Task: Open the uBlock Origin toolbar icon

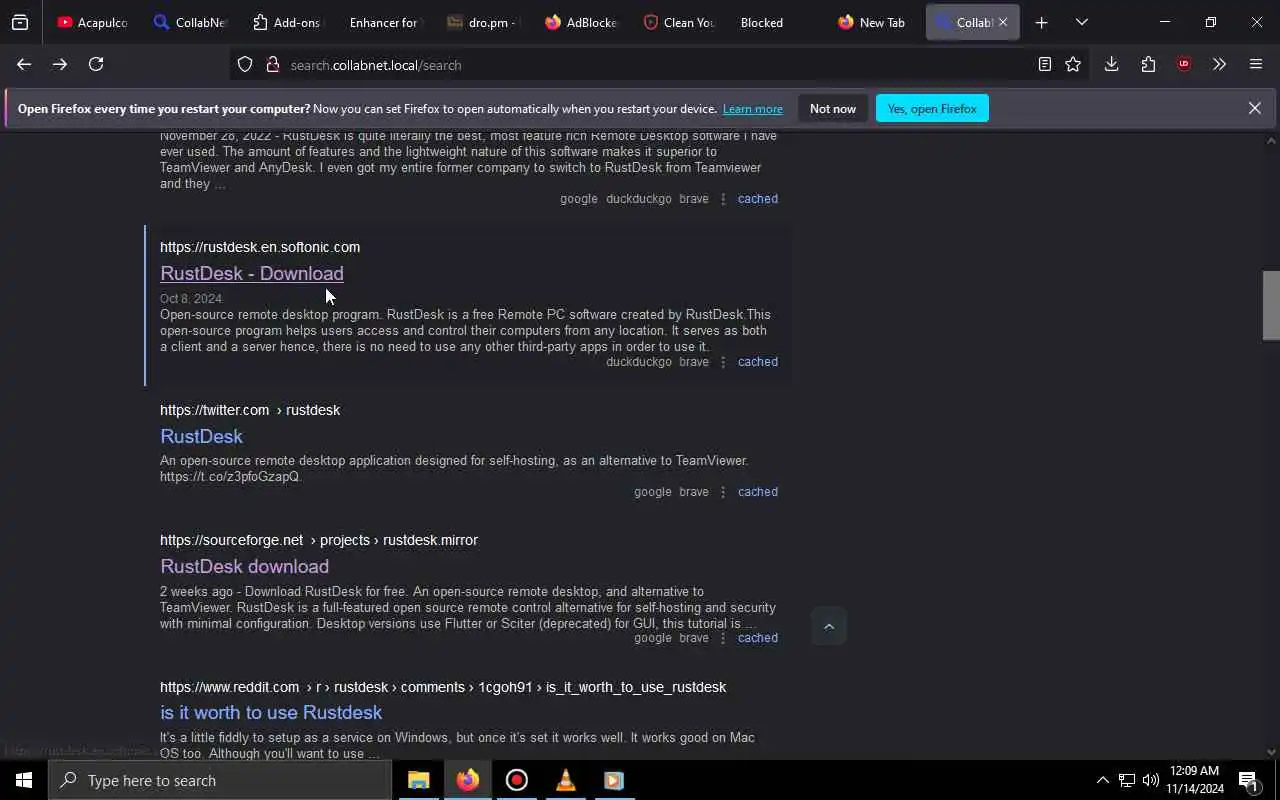Action: point(1184,64)
